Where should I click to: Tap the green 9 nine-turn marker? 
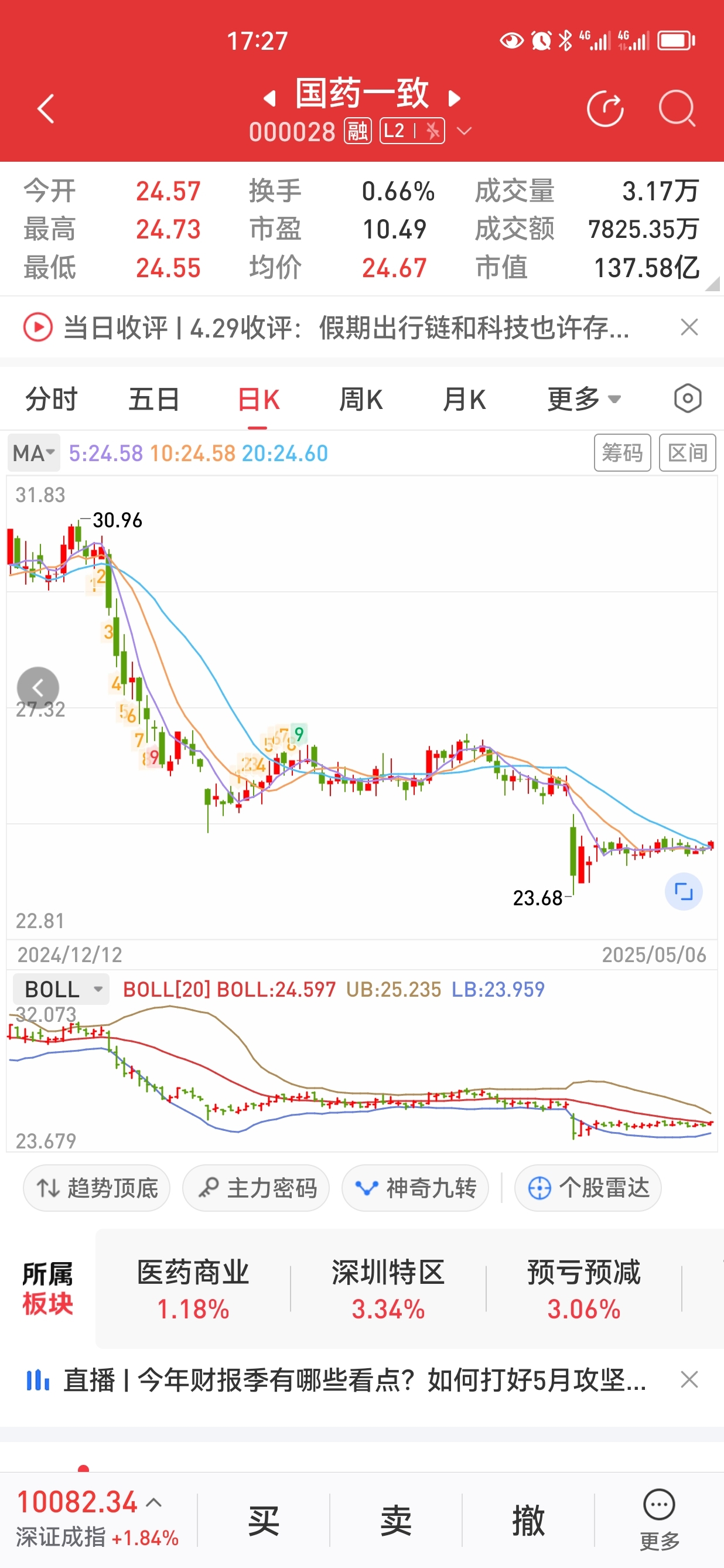tap(299, 734)
